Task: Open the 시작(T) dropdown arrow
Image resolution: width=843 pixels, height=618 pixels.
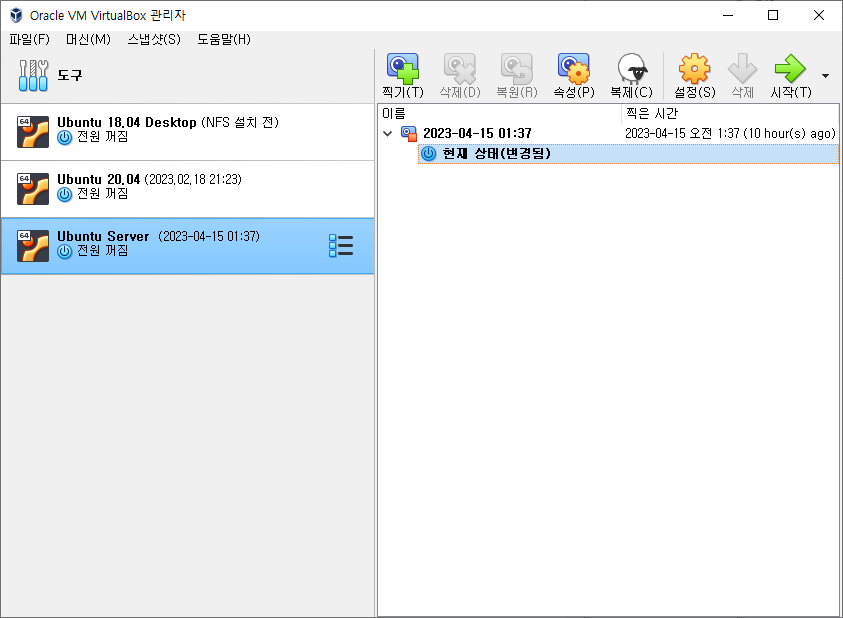Action: point(825,76)
